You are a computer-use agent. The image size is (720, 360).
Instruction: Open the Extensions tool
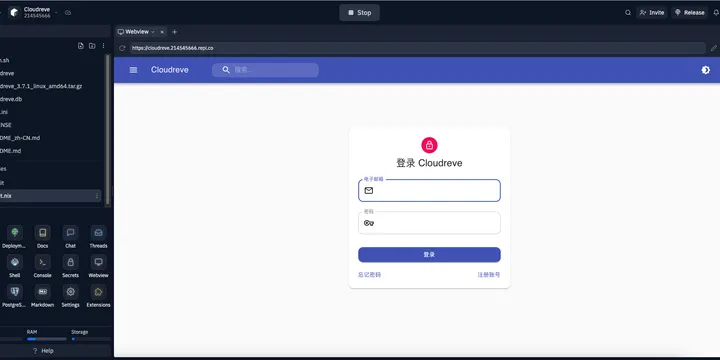click(x=98, y=292)
